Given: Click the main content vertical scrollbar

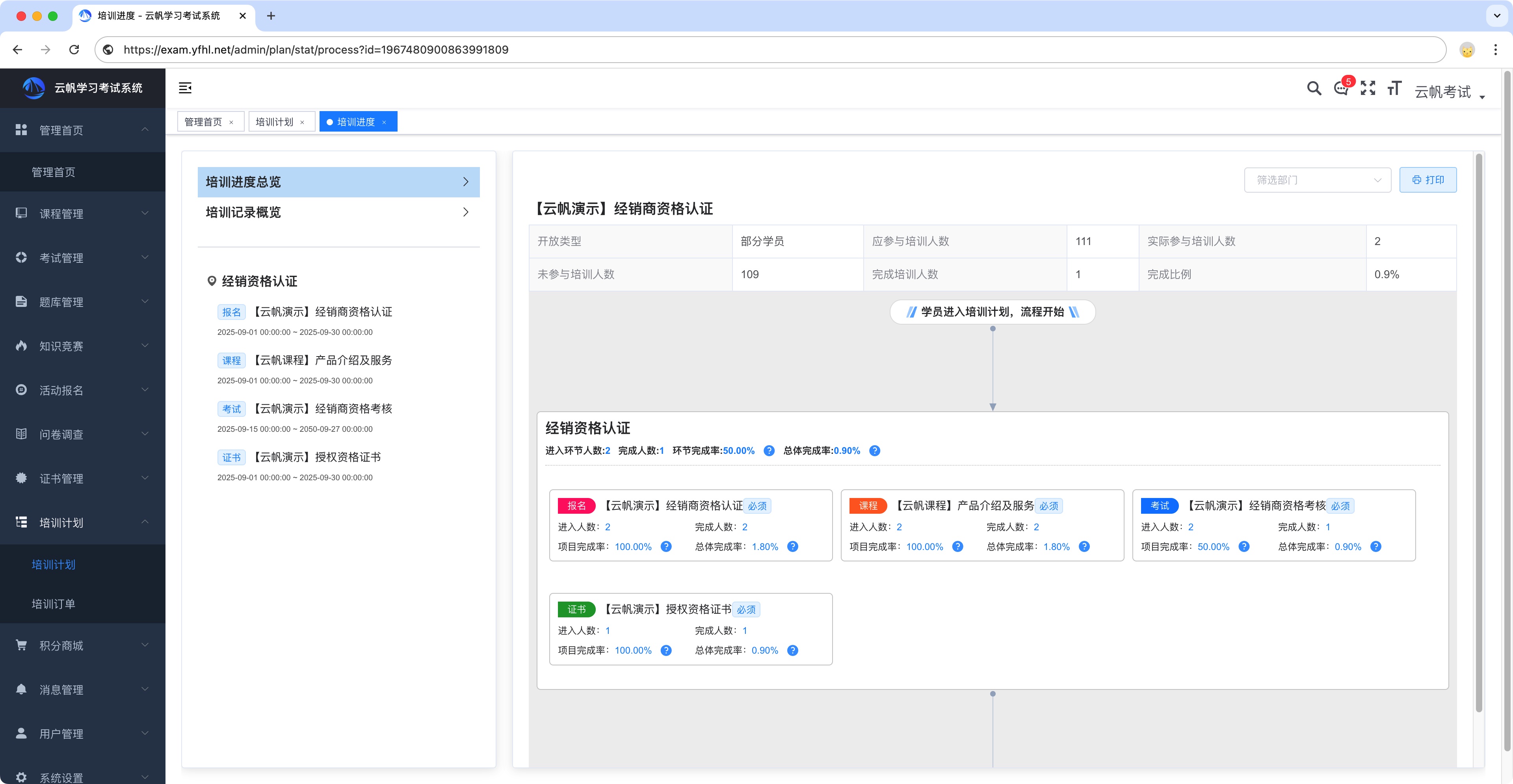Looking at the screenshot, I should point(1478,433).
